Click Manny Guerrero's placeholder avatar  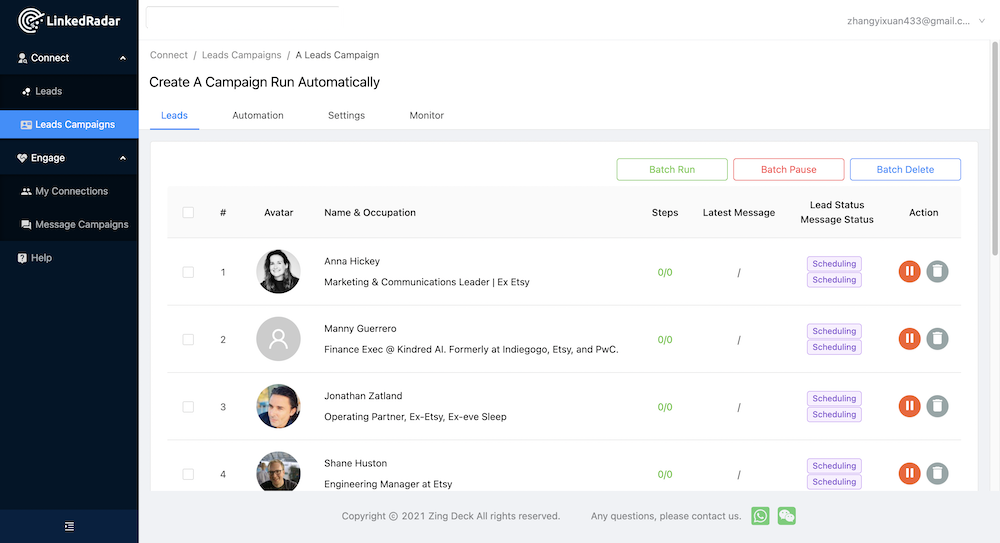[x=278, y=339]
